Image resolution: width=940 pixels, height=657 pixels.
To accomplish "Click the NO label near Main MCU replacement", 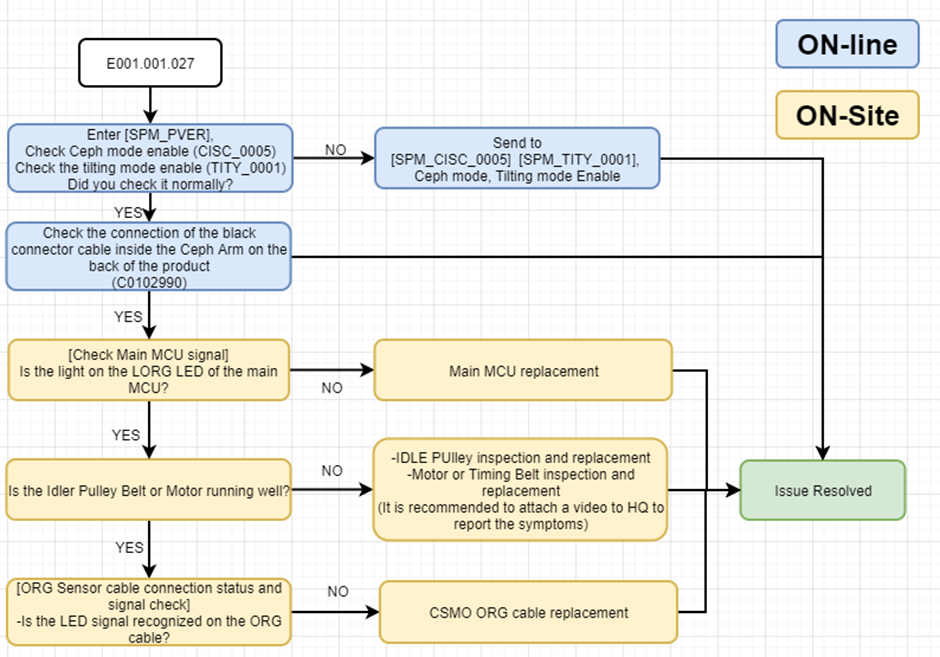I will [332, 388].
